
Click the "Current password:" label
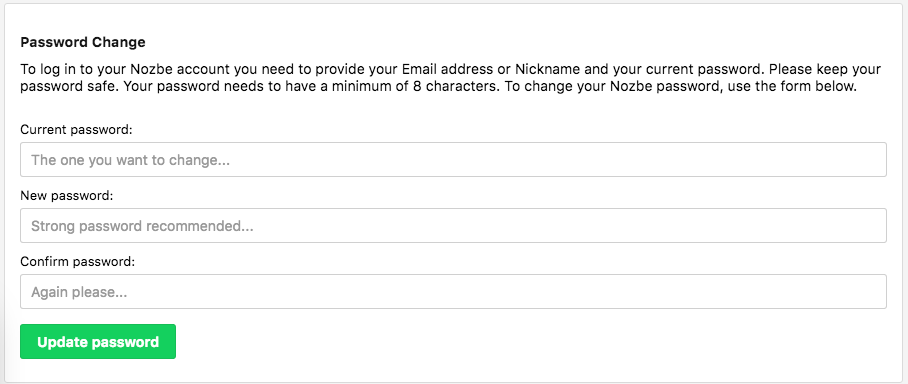click(76, 130)
